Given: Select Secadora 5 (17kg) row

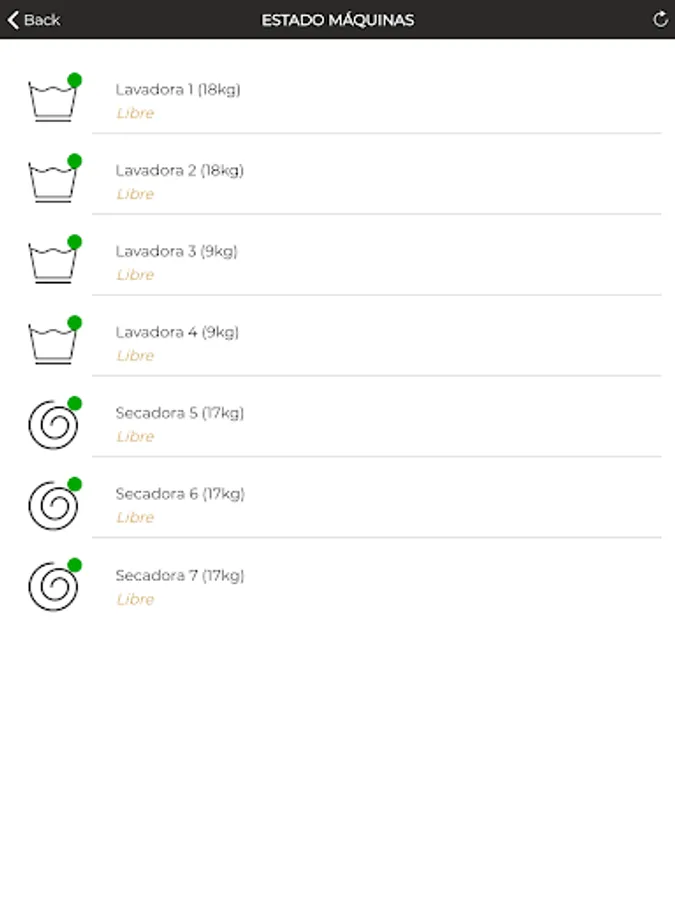Looking at the screenshot, I should (x=338, y=417).
